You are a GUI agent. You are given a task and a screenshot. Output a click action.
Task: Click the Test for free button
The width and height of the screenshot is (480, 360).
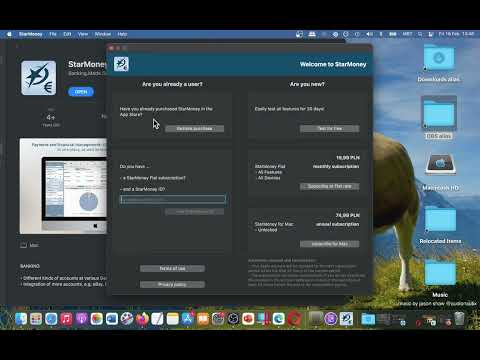[x=329, y=129]
